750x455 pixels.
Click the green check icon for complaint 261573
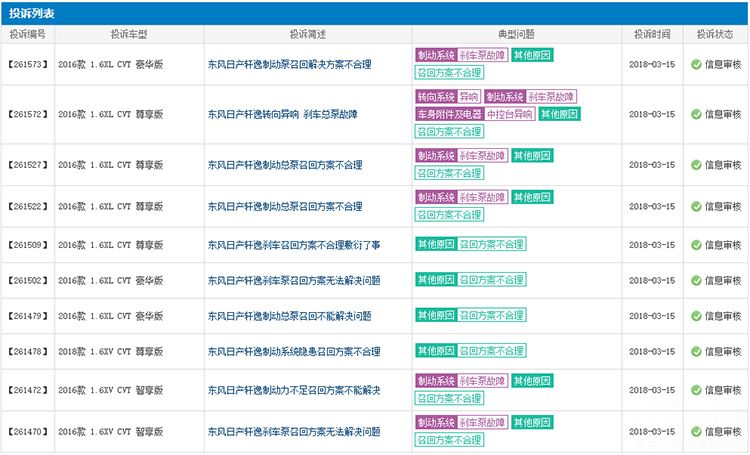[695, 64]
